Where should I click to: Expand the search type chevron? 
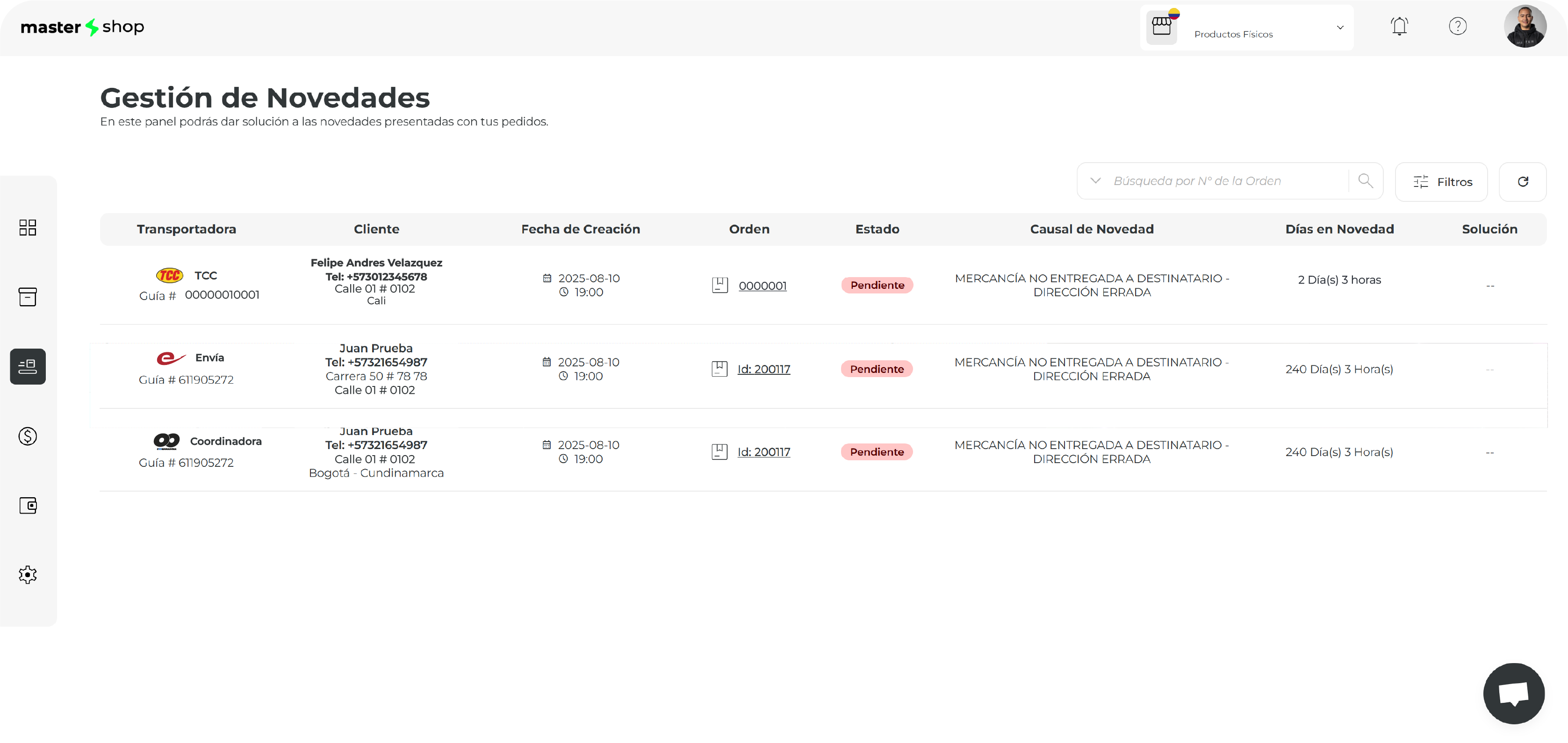click(x=1095, y=181)
